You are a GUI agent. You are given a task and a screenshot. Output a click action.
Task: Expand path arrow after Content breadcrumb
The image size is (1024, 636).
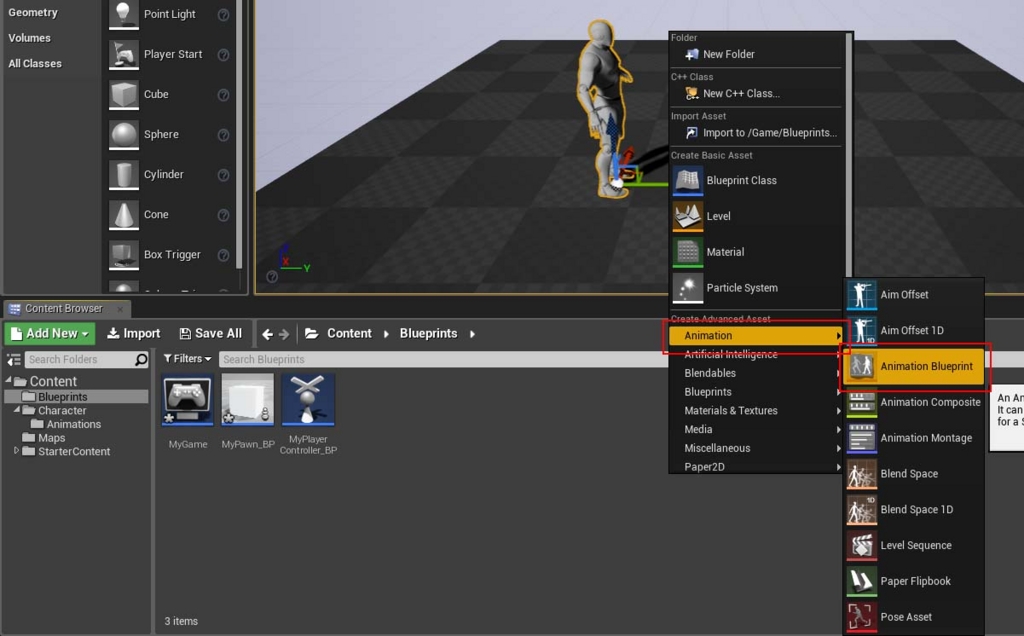click(x=386, y=334)
